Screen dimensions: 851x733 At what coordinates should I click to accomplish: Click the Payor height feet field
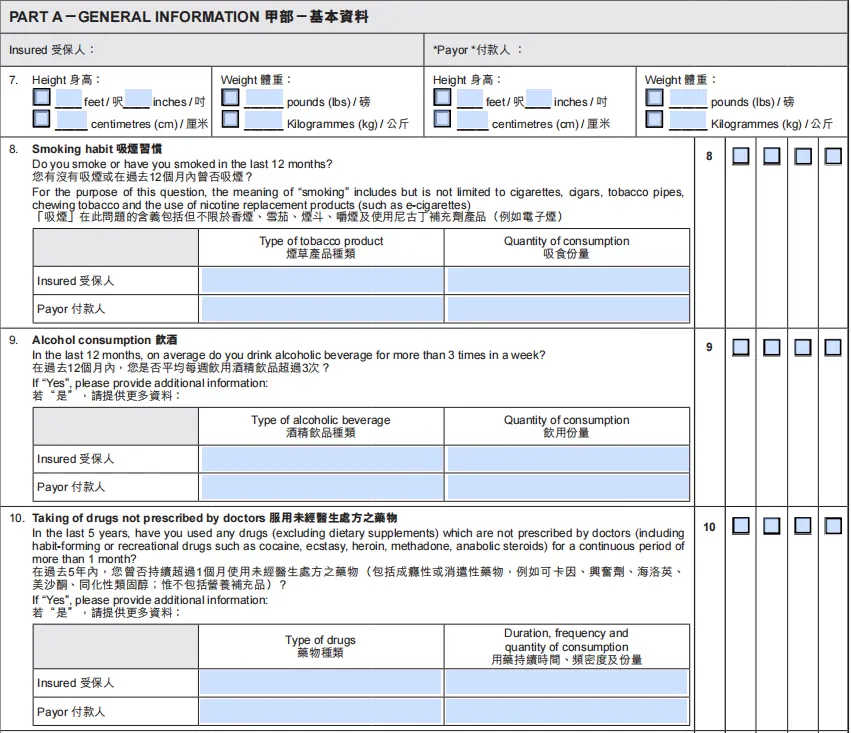coord(470,99)
